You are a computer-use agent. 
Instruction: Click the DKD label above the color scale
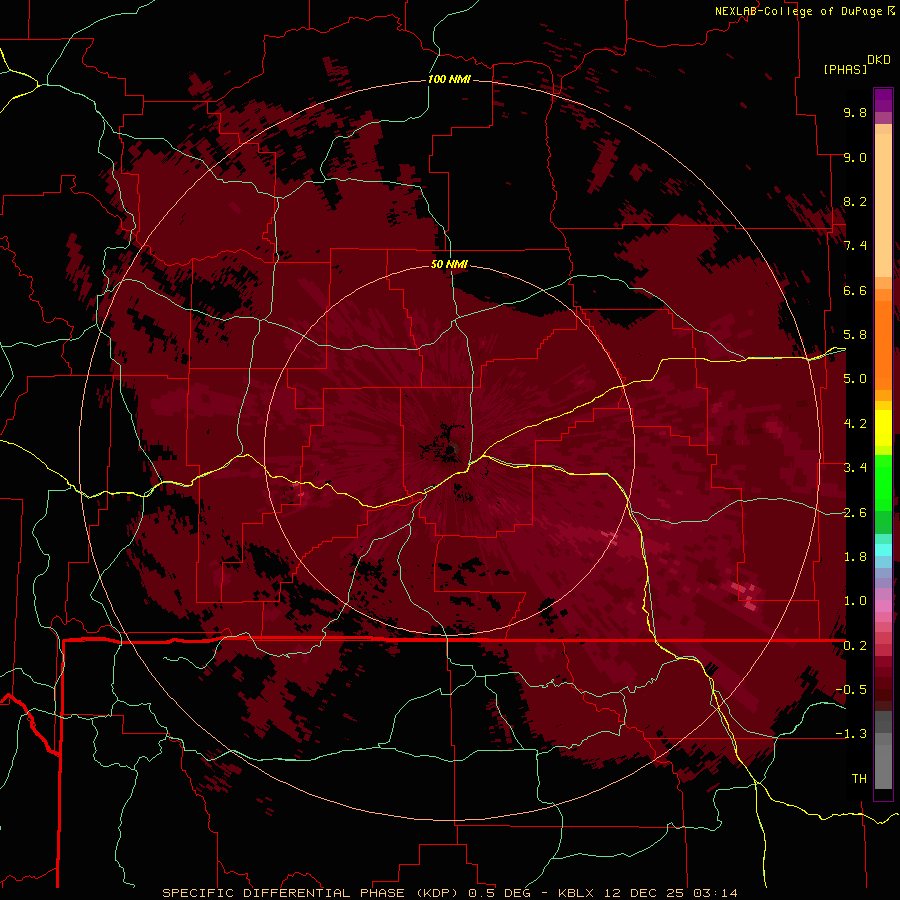[879, 60]
